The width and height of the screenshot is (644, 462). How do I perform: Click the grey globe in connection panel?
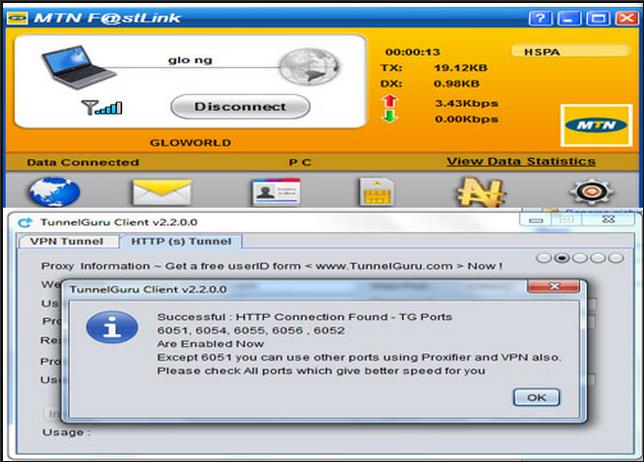click(x=309, y=67)
